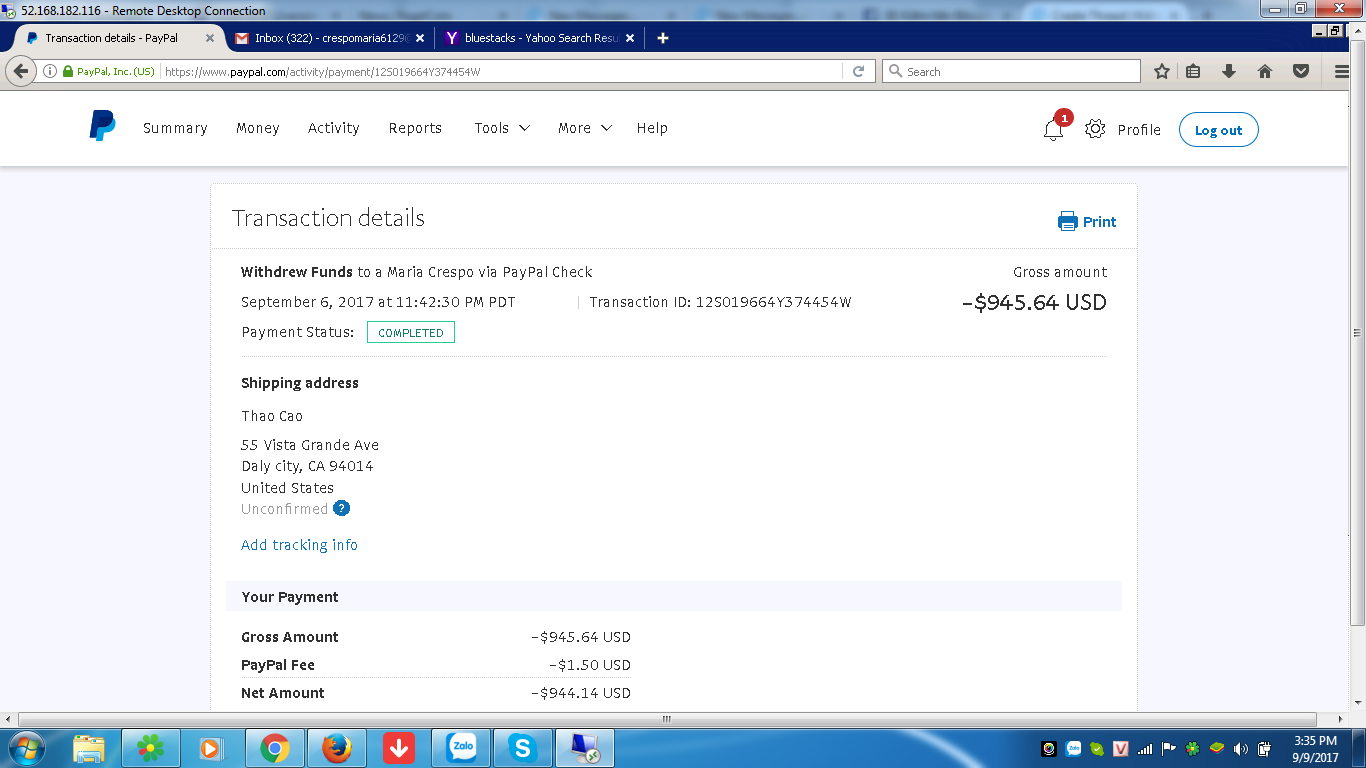1366x768 pixels.
Task: Click the Daly city, CA 94014 line
Action: 307,466
